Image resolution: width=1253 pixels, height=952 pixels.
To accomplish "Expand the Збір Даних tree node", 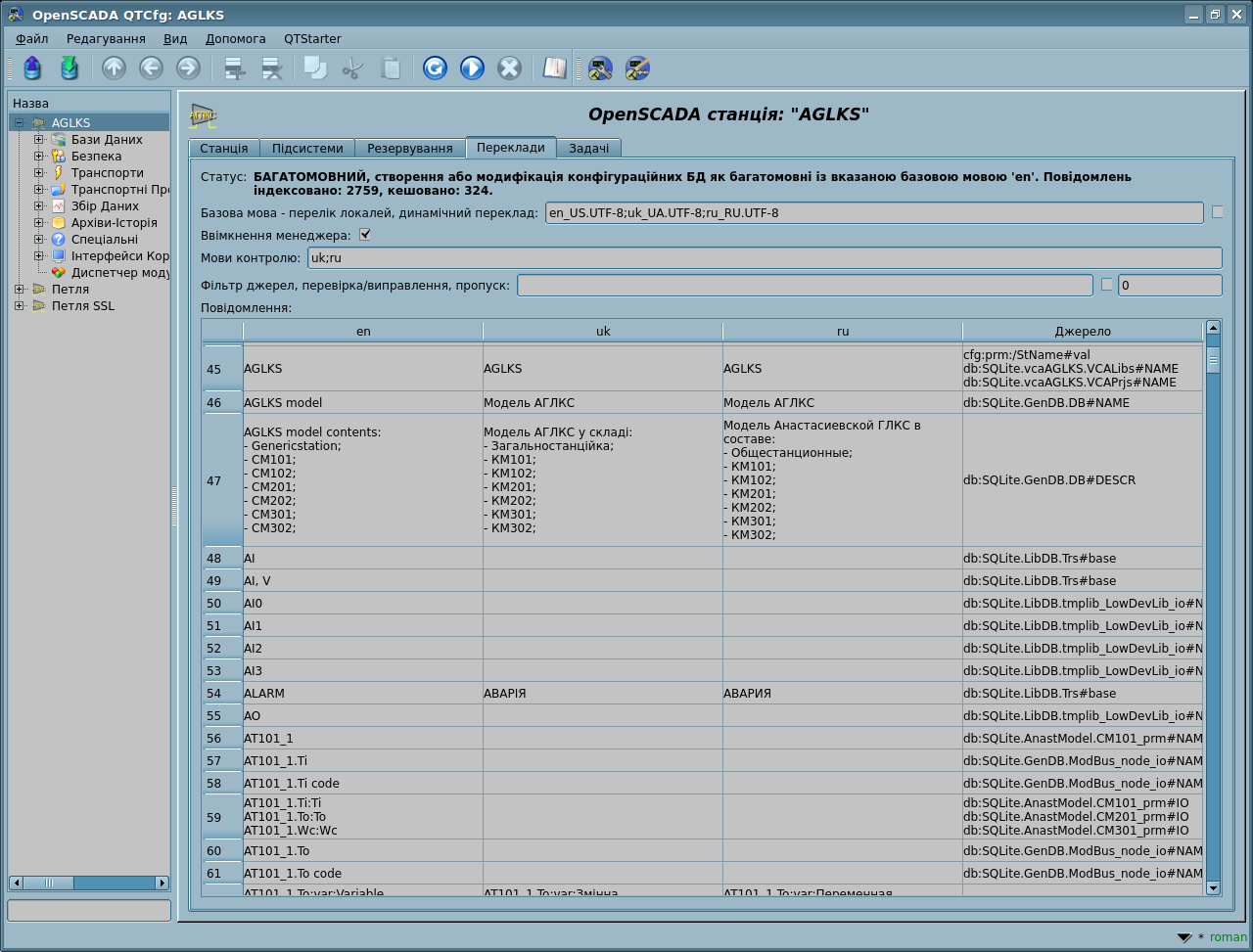I will [38, 206].
